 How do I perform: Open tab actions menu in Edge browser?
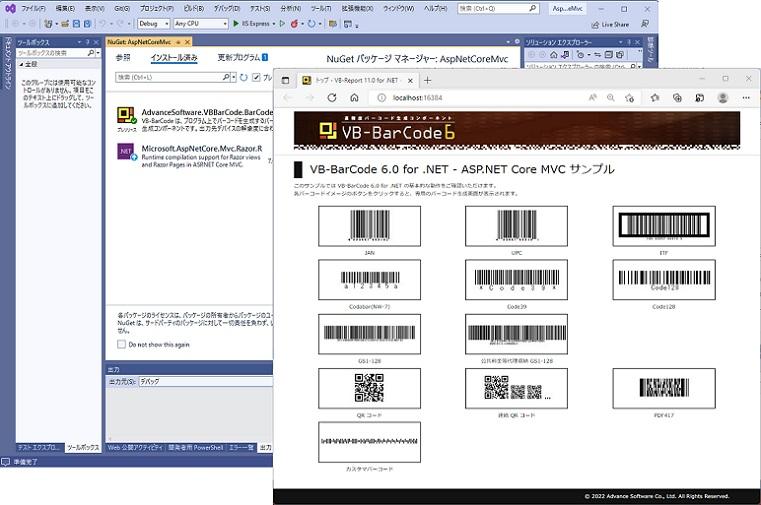click(285, 80)
